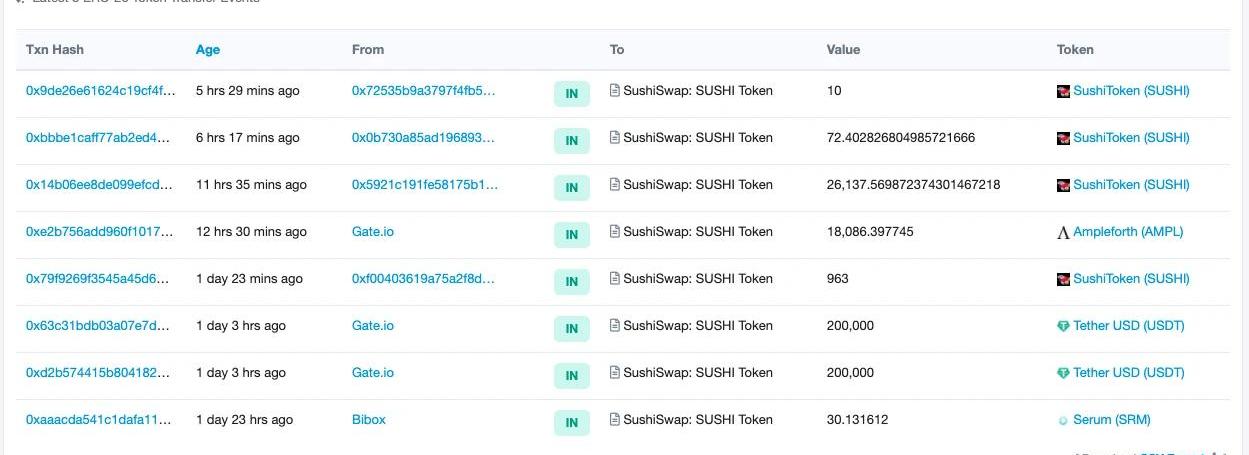Click the Tether icon in the 0x63c31bdb03a07e7d row
This screenshot has height=455, width=1249.
[x=1063, y=326]
